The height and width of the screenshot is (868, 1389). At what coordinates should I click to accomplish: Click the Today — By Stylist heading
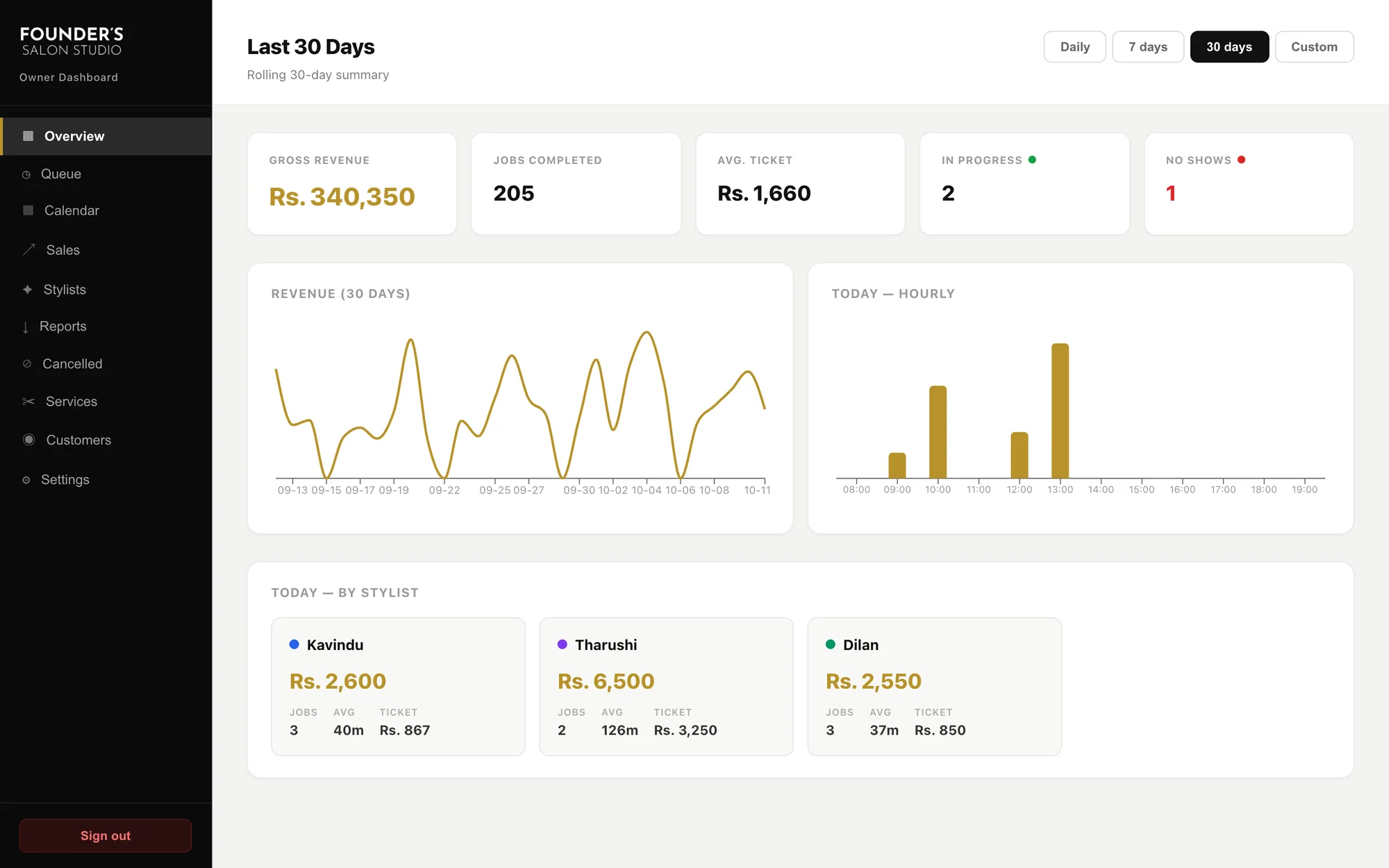click(345, 593)
